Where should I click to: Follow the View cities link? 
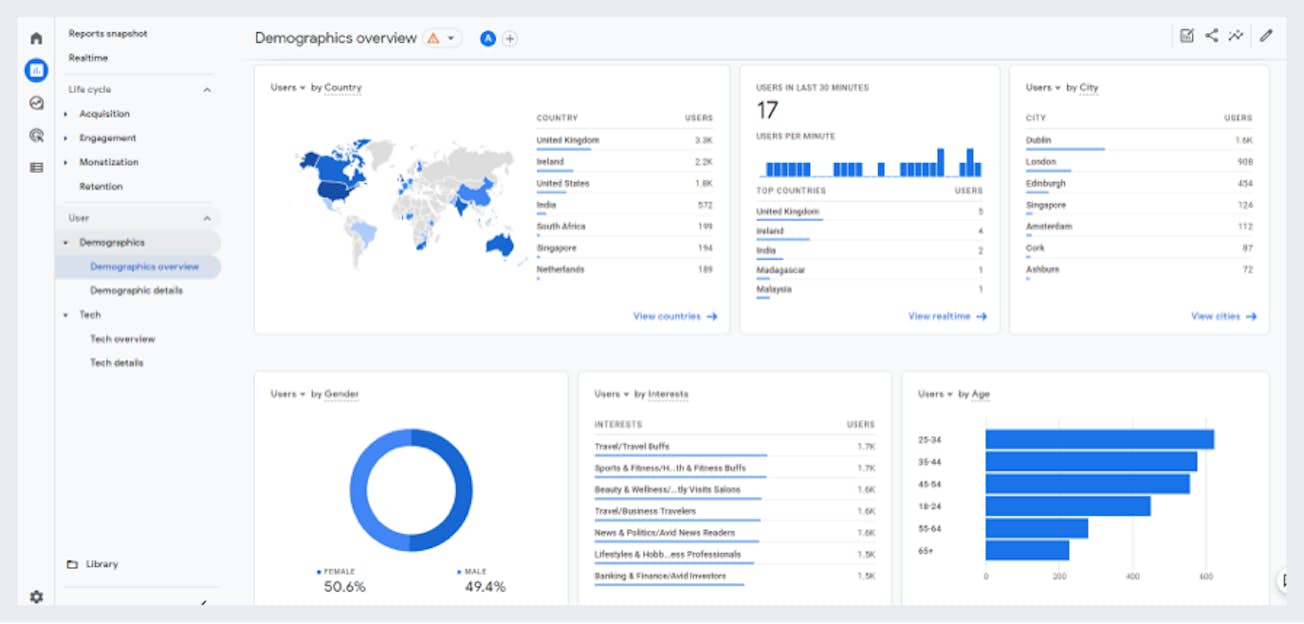1218,316
